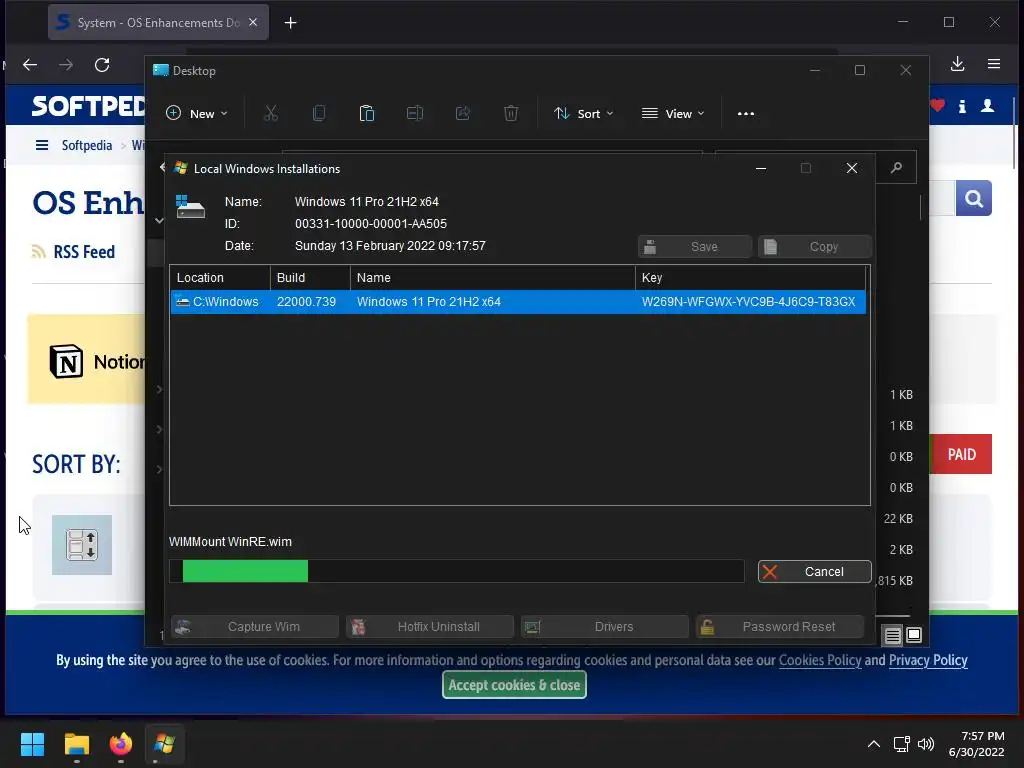Image resolution: width=1024 pixels, height=768 pixels.
Task: Switch Explorer to large thumbnails view icon
Action: tap(914, 635)
